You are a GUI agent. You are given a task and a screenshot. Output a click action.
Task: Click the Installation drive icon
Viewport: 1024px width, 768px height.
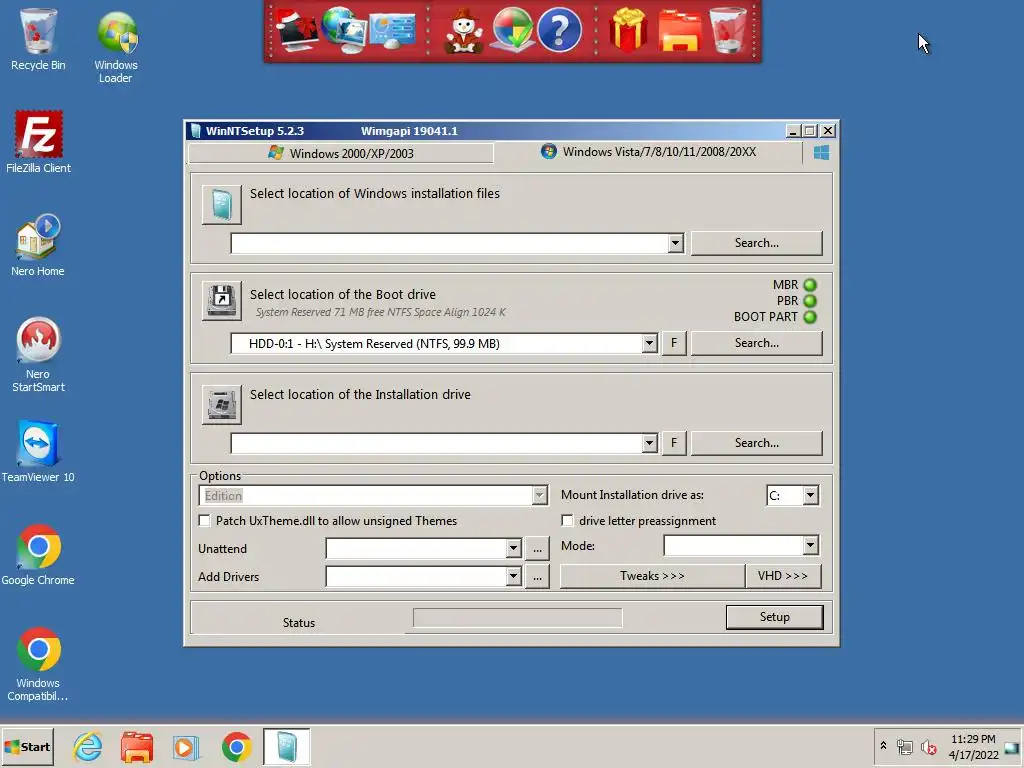[221, 404]
